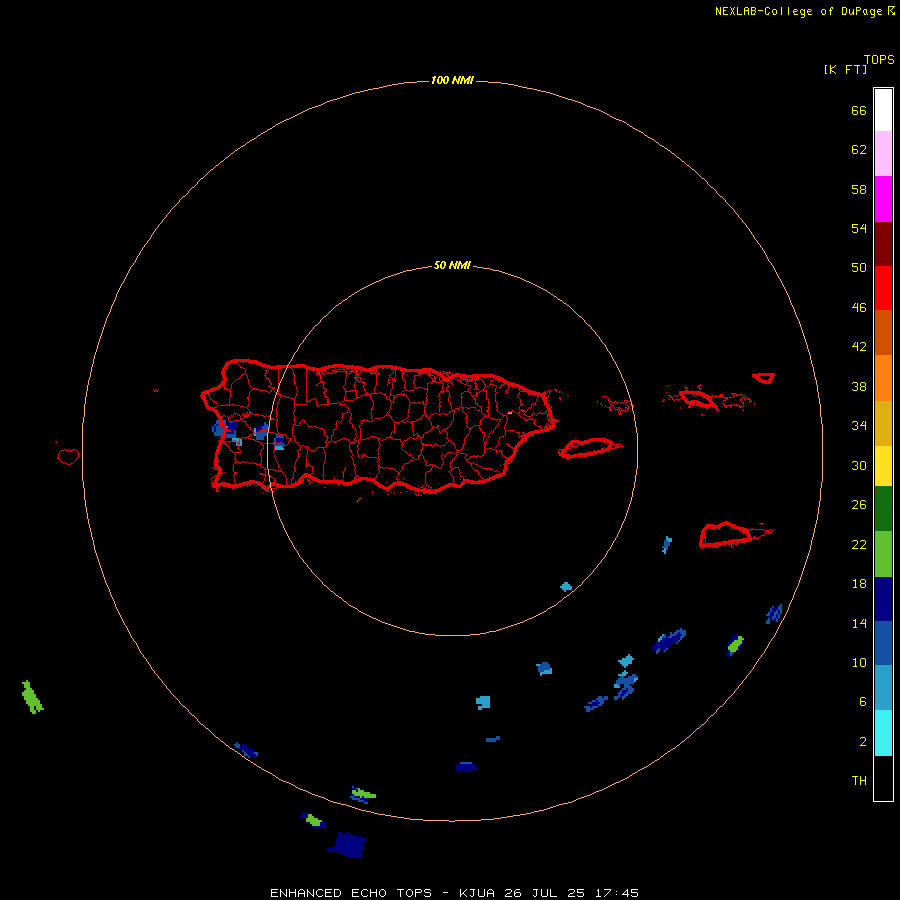Click the yellow legend swatch
Screen dimensions: 900x900
(x=883, y=466)
